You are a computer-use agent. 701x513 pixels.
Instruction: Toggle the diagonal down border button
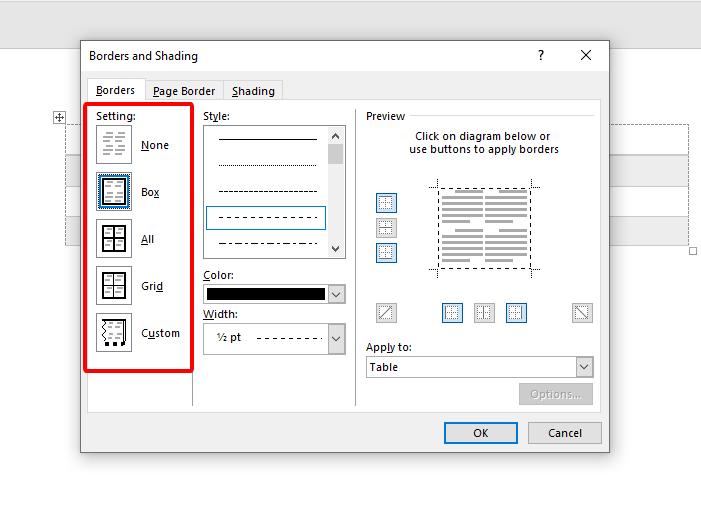pyautogui.click(x=582, y=313)
